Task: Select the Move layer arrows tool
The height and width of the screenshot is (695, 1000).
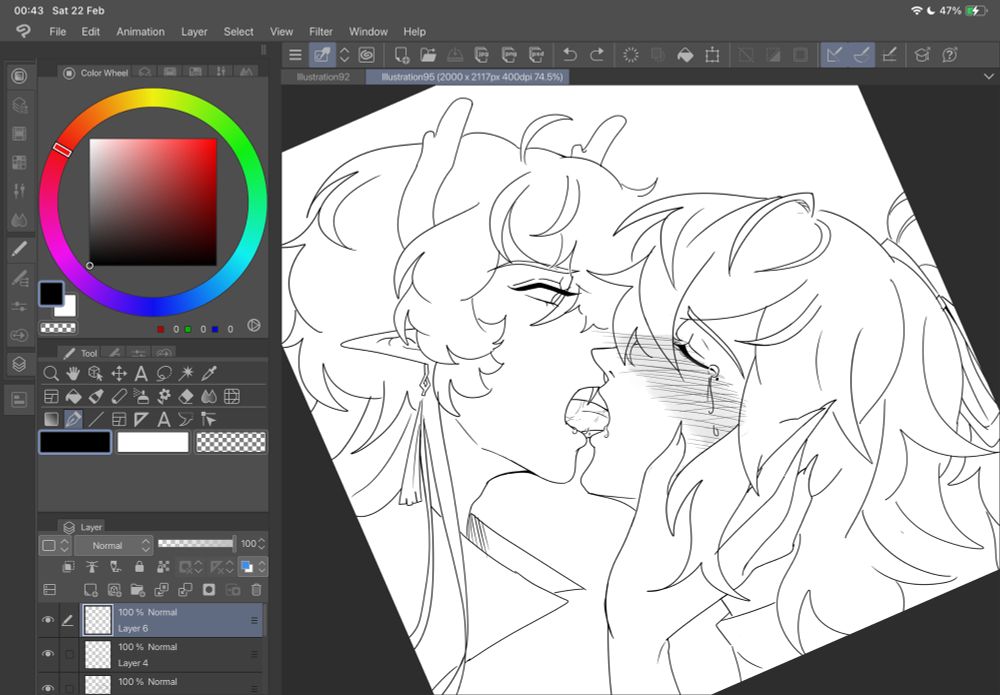Action: [x=119, y=373]
